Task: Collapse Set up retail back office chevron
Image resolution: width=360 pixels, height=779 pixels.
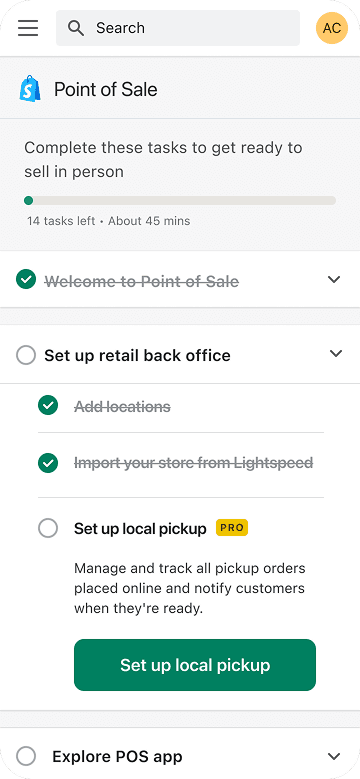Action: [336, 353]
